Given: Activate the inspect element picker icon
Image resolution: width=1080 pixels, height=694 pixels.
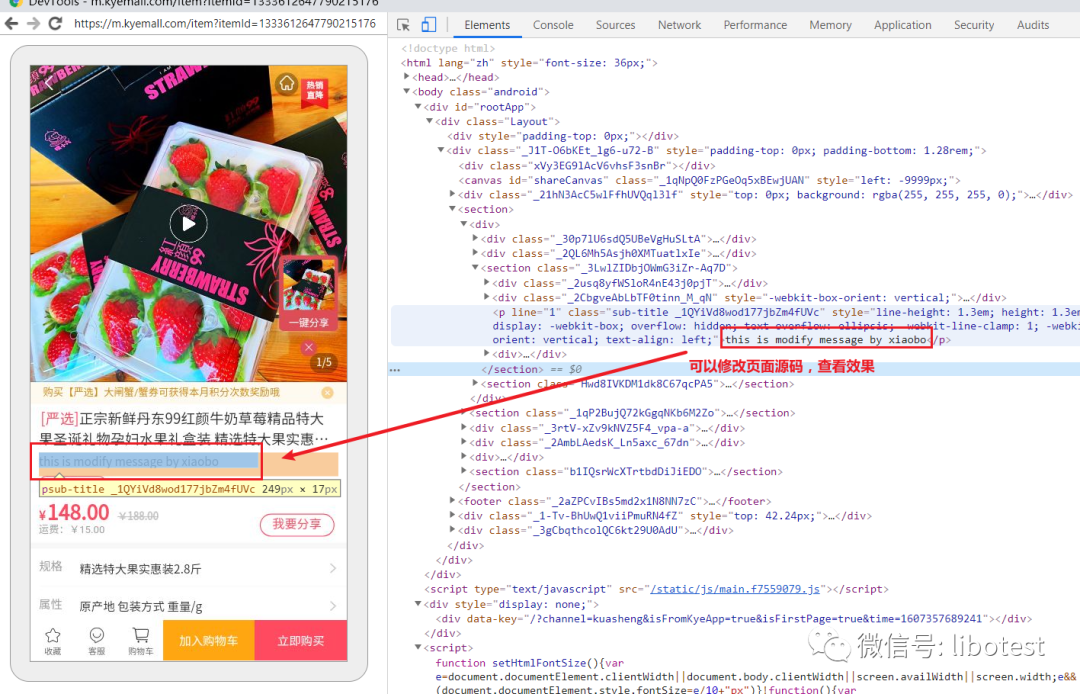Looking at the screenshot, I should [404, 25].
